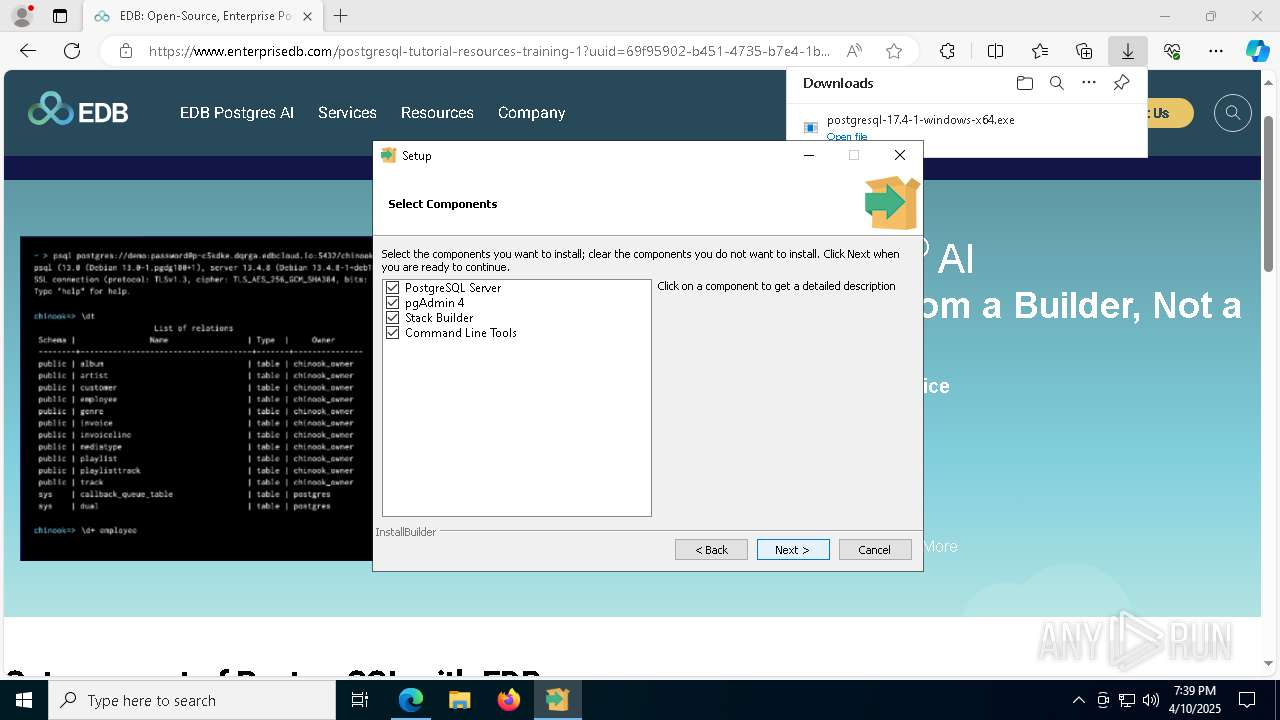Cancel the Setup installer
The image size is (1280, 720).
(874, 549)
